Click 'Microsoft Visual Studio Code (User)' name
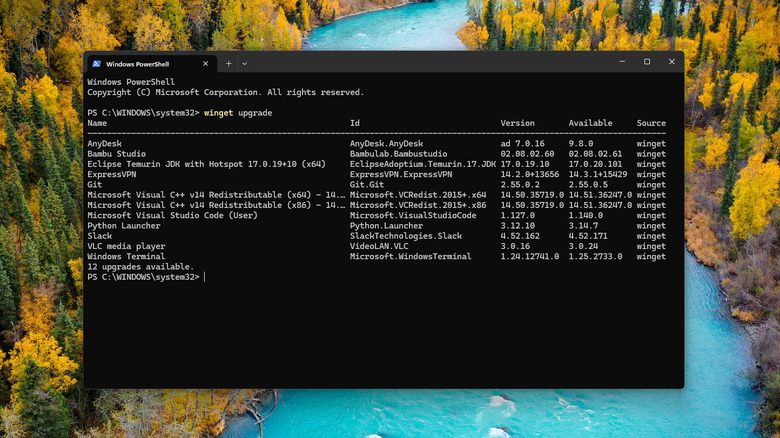 click(x=173, y=216)
